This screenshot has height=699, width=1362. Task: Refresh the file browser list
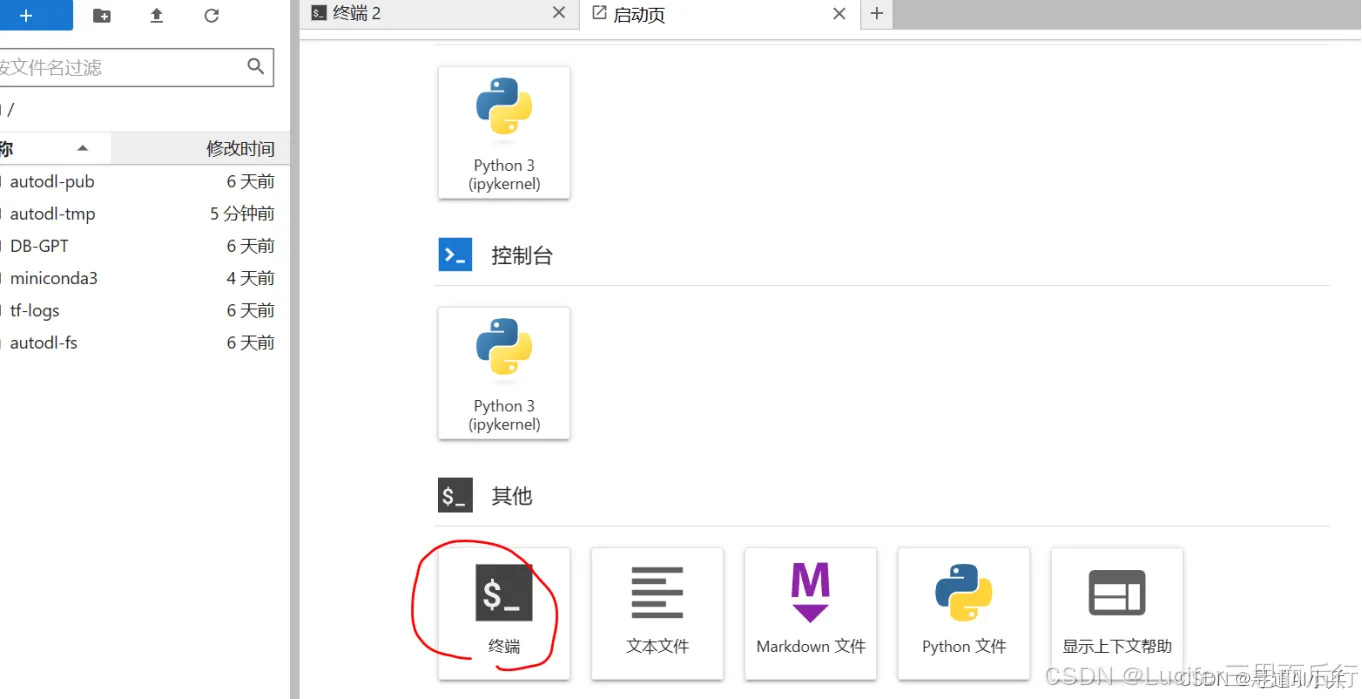(210, 15)
